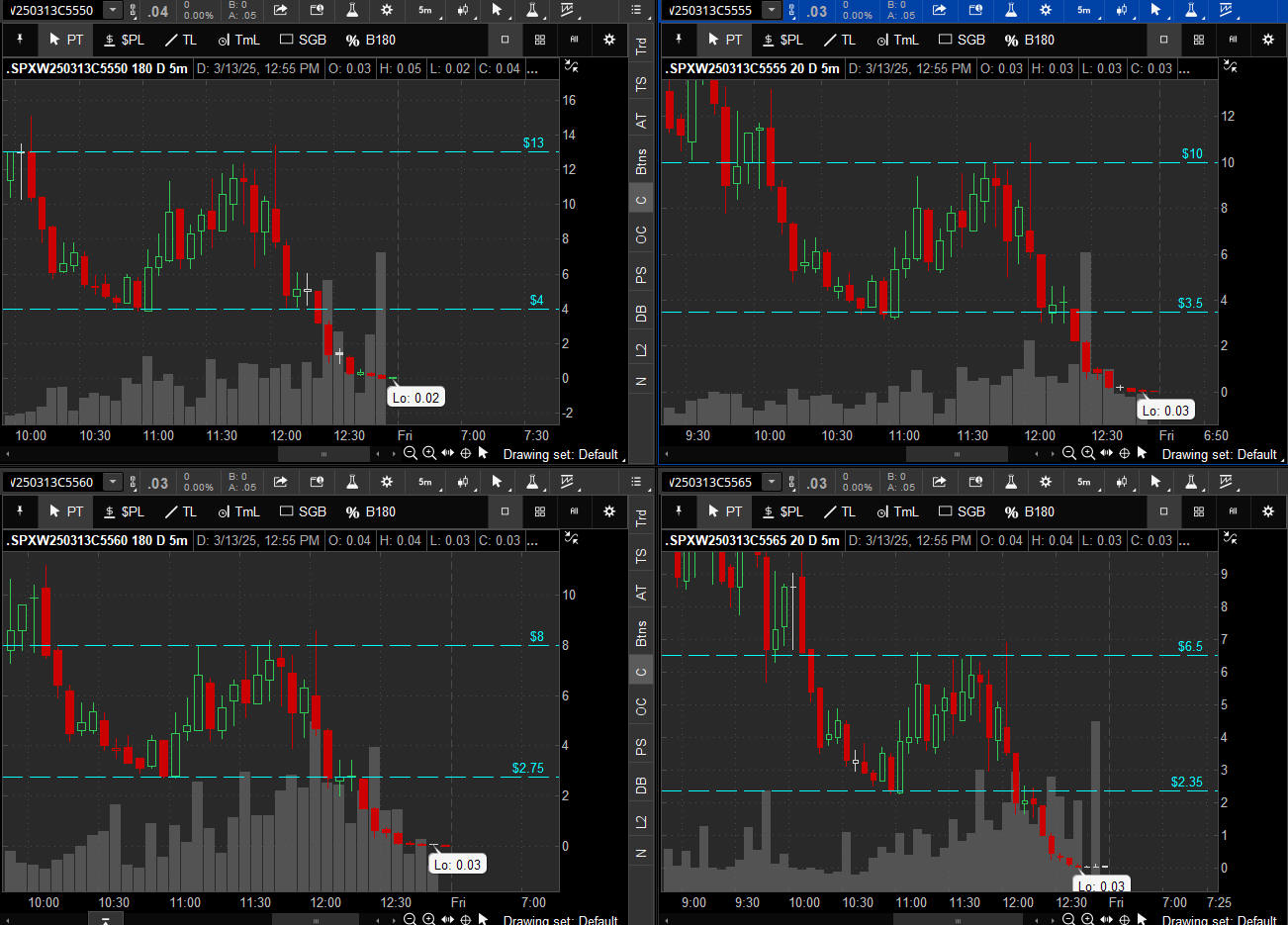Select the Pointer drawing tool (PT) in C5550 toolbar
Screen dimensions: 1288x925
[x=66, y=40]
